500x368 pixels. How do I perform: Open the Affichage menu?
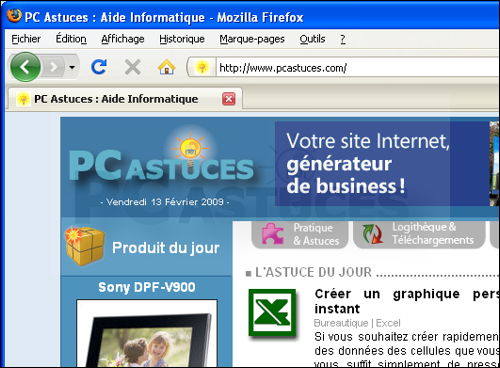123,39
